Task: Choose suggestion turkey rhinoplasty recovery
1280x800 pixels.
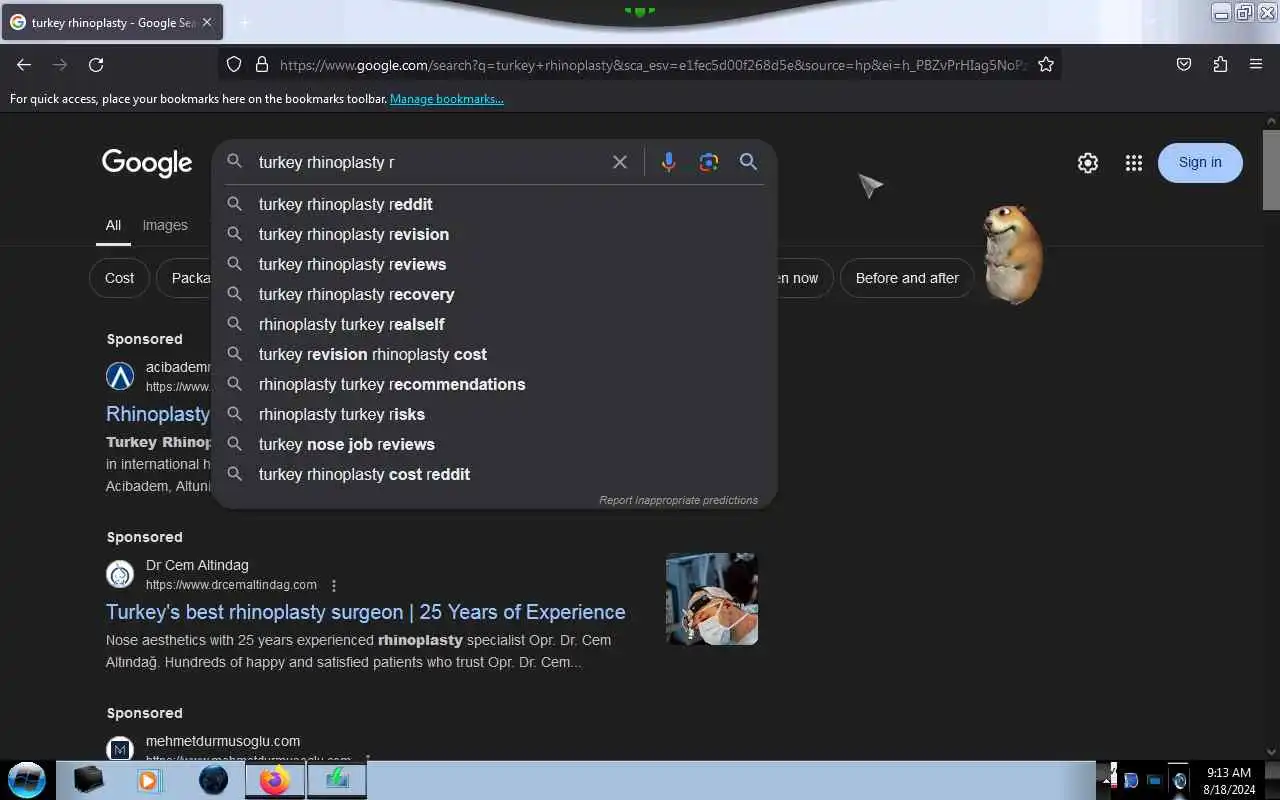Action: click(495, 294)
